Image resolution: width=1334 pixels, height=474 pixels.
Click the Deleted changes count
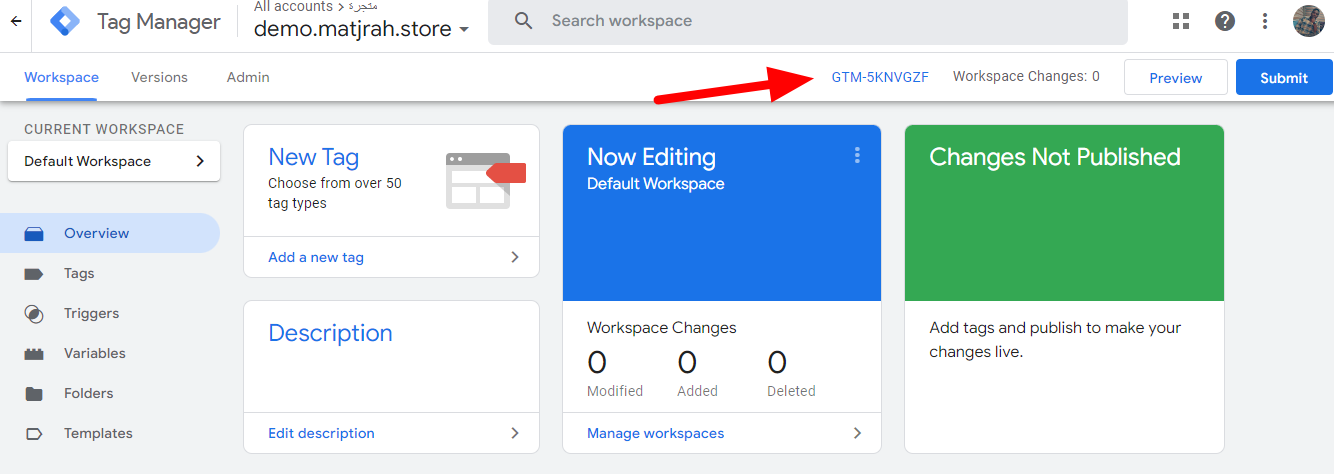[777, 362]
